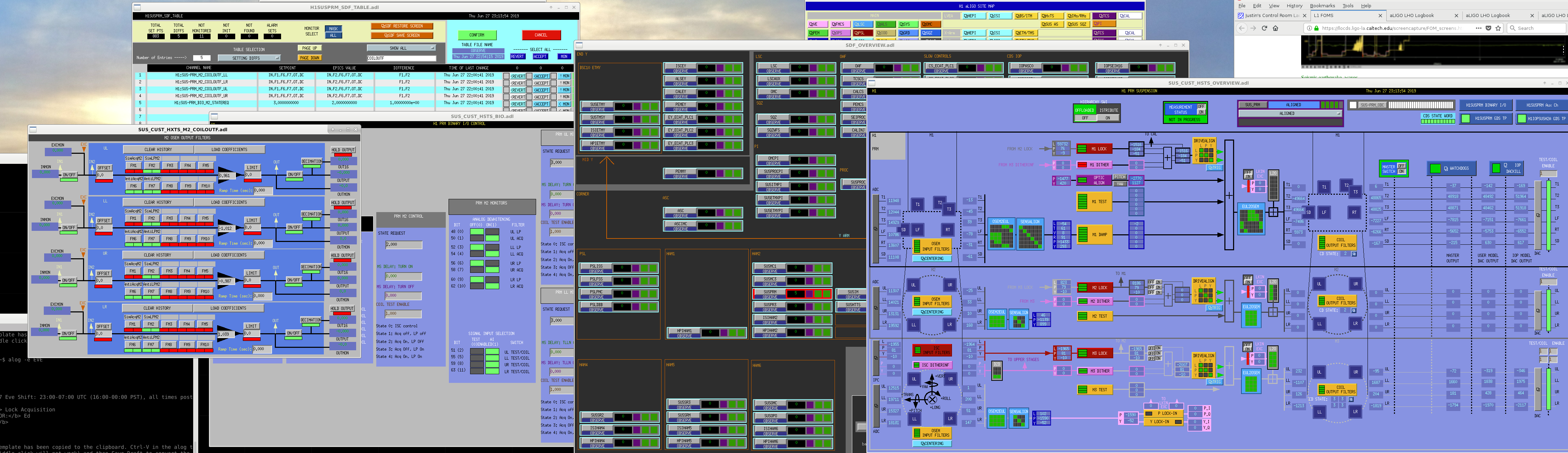1568x453 pixels.
Task: Turn Measurement Status ON
Action: tap(1201, 112)
